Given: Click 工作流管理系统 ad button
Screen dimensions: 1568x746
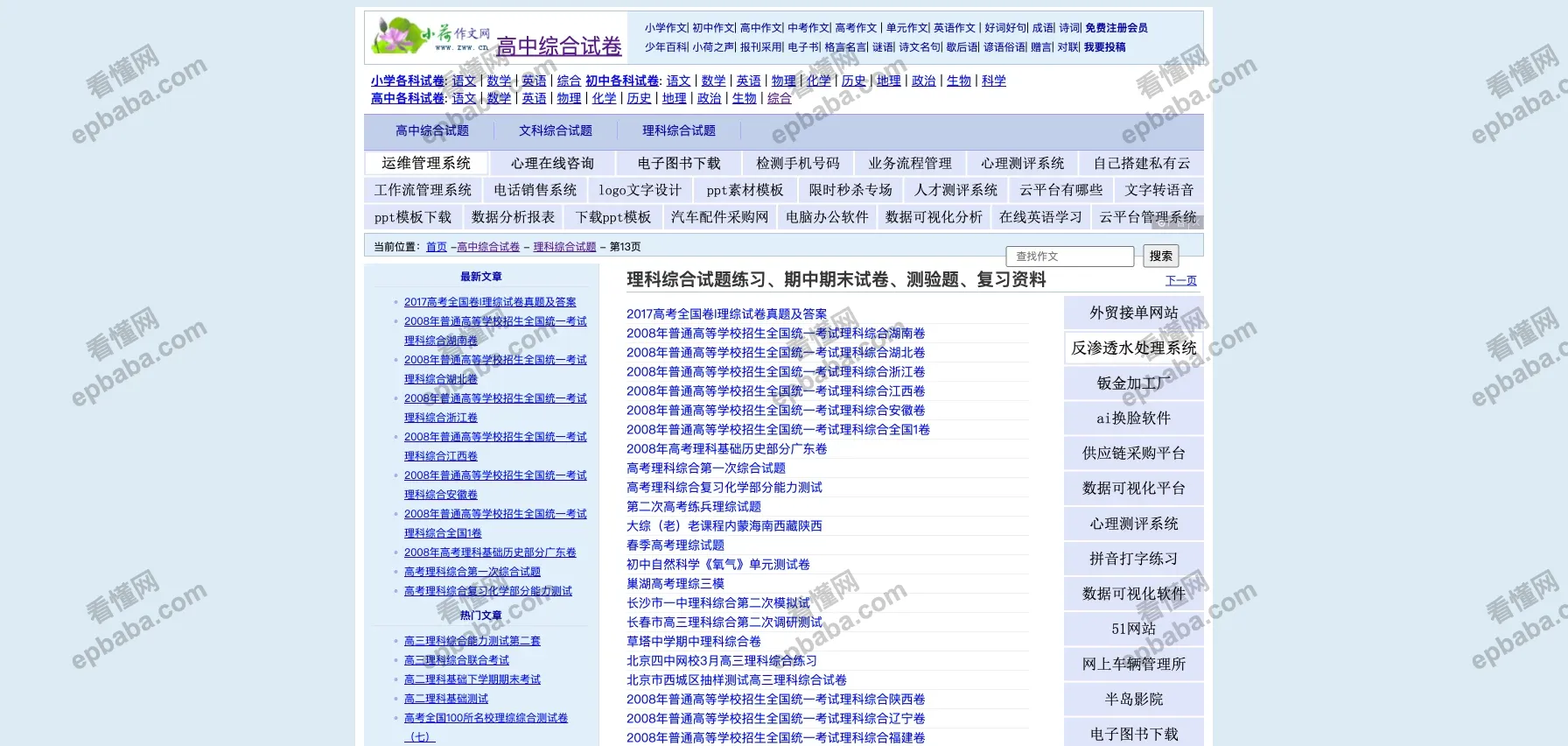Looking at the screenshot, I should click(423, 190).
